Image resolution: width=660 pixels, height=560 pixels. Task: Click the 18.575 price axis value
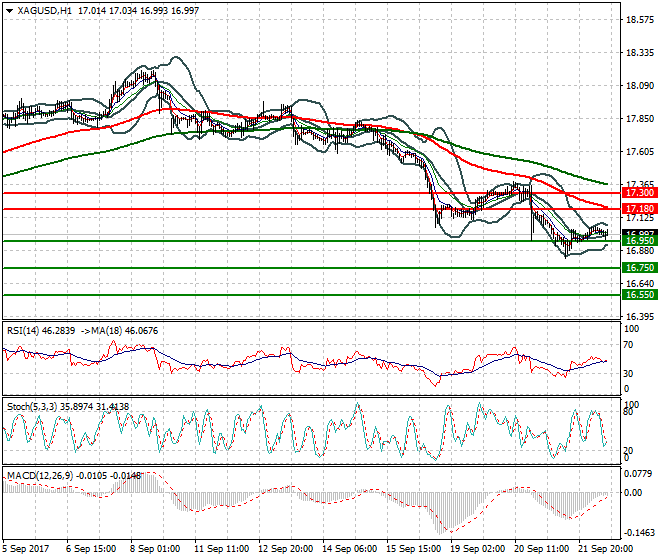640,19
